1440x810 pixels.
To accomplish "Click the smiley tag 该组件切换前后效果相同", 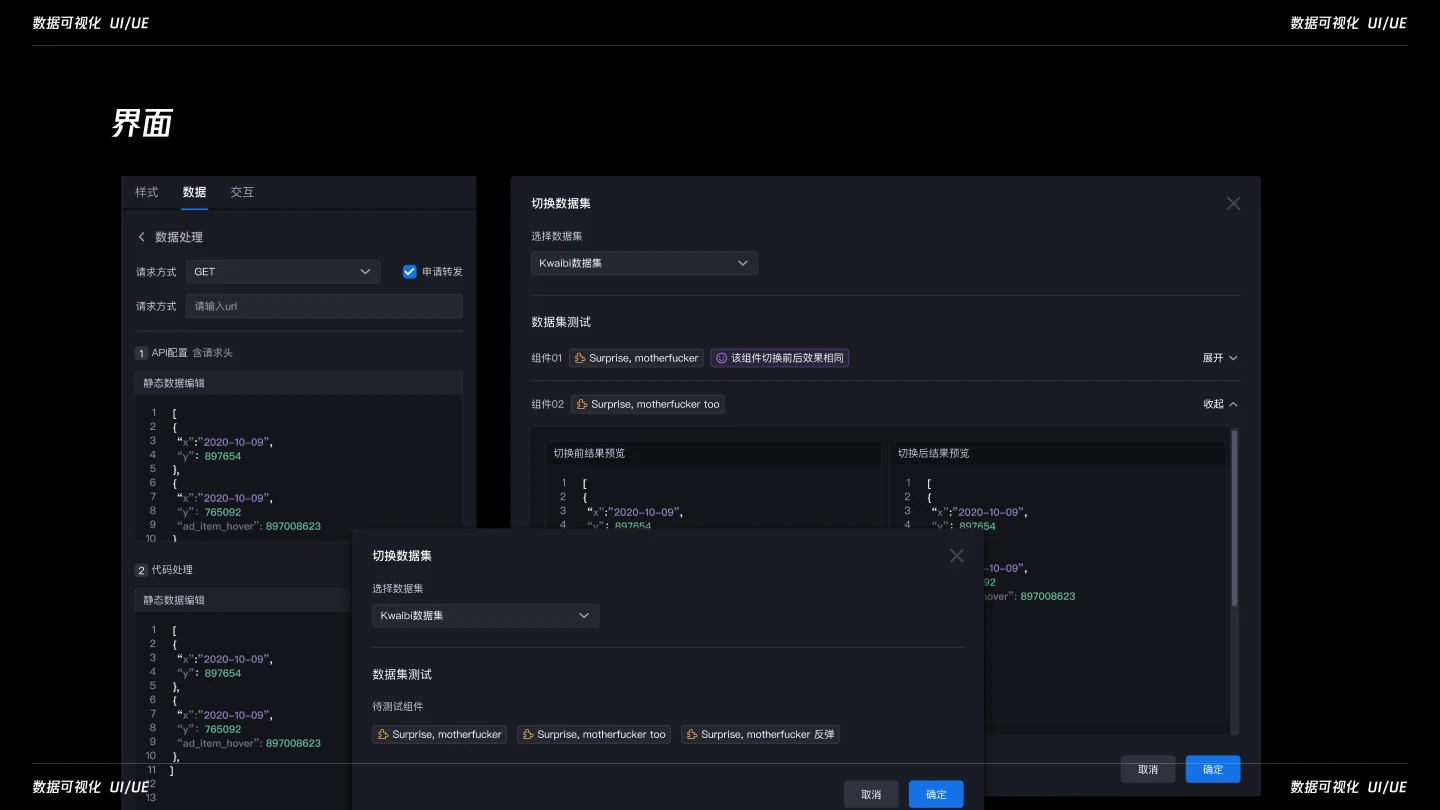I will pos(780,358).
